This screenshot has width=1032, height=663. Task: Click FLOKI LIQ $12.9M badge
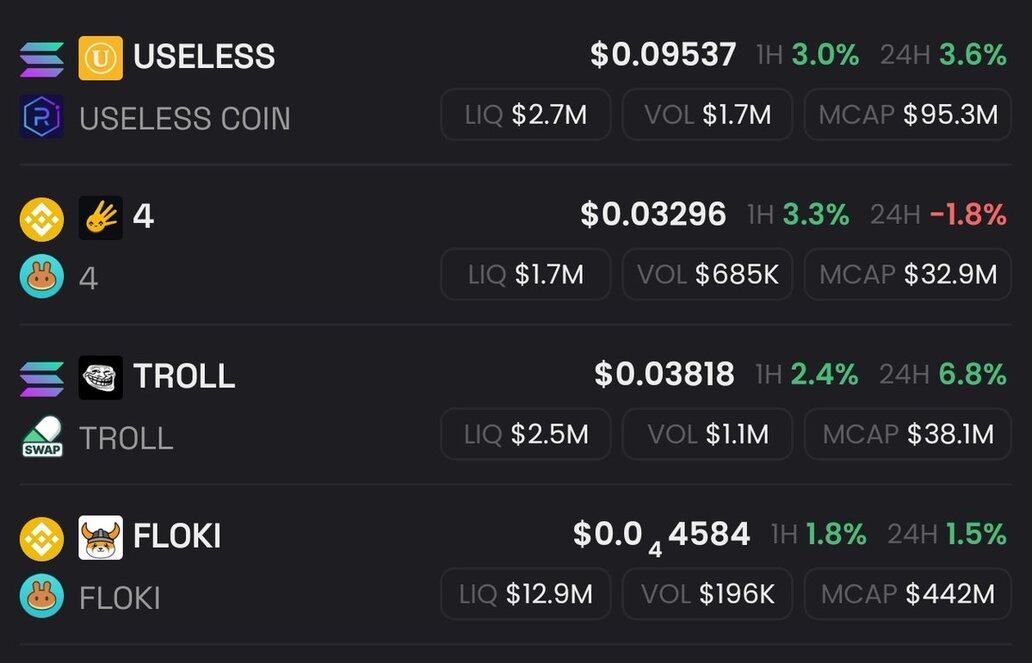(525, 595)
